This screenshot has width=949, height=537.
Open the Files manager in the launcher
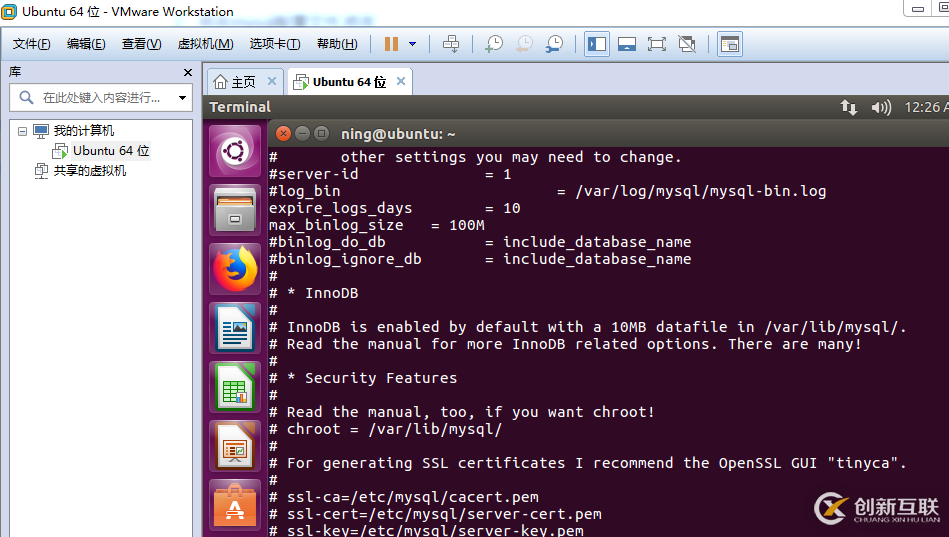coord(235,210)
